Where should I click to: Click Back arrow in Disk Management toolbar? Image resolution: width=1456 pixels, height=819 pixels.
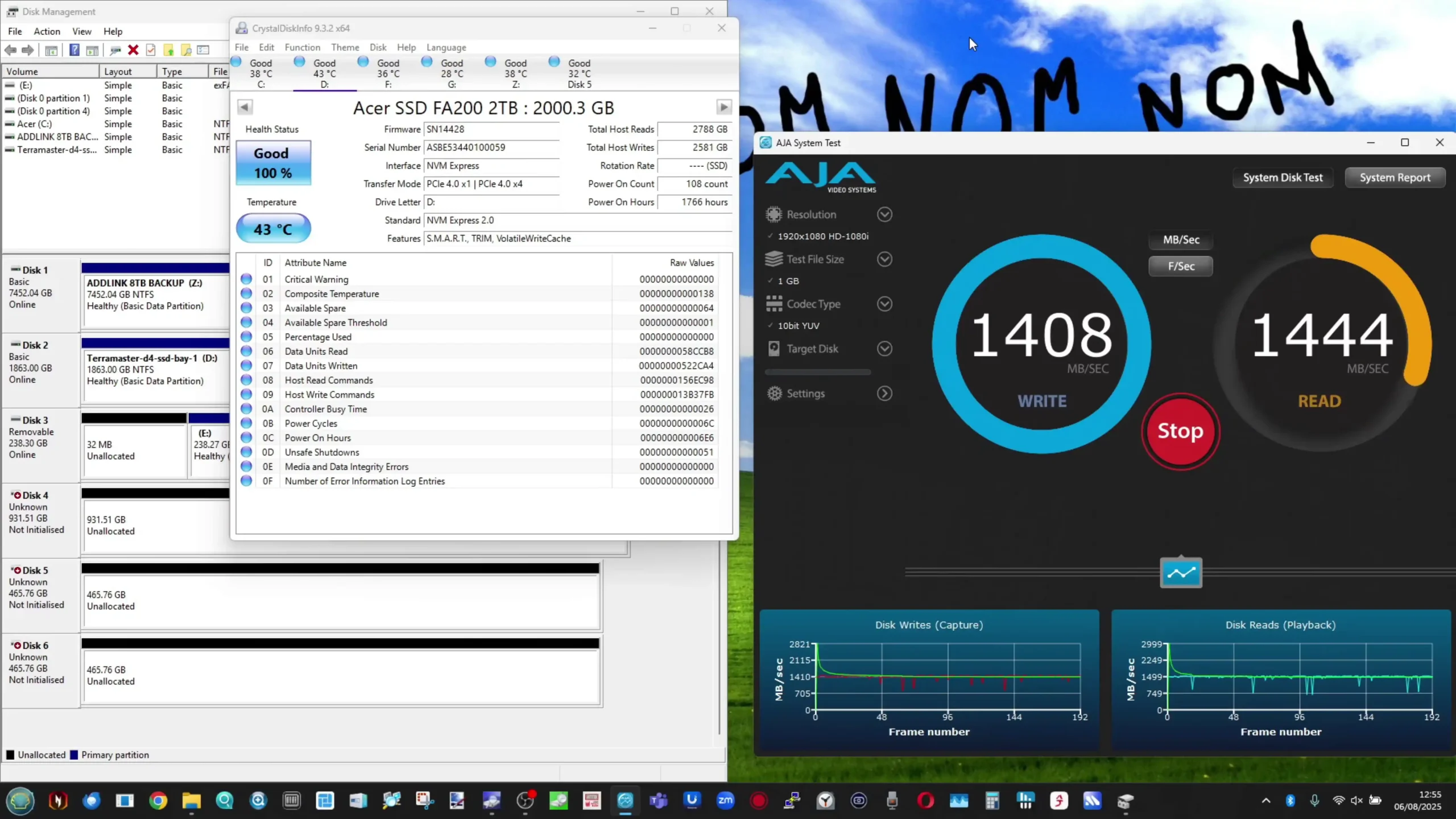pos(10,50)
